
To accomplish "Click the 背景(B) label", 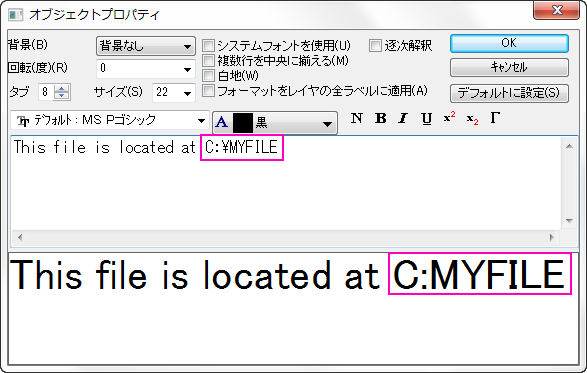I will pos(28,45).
